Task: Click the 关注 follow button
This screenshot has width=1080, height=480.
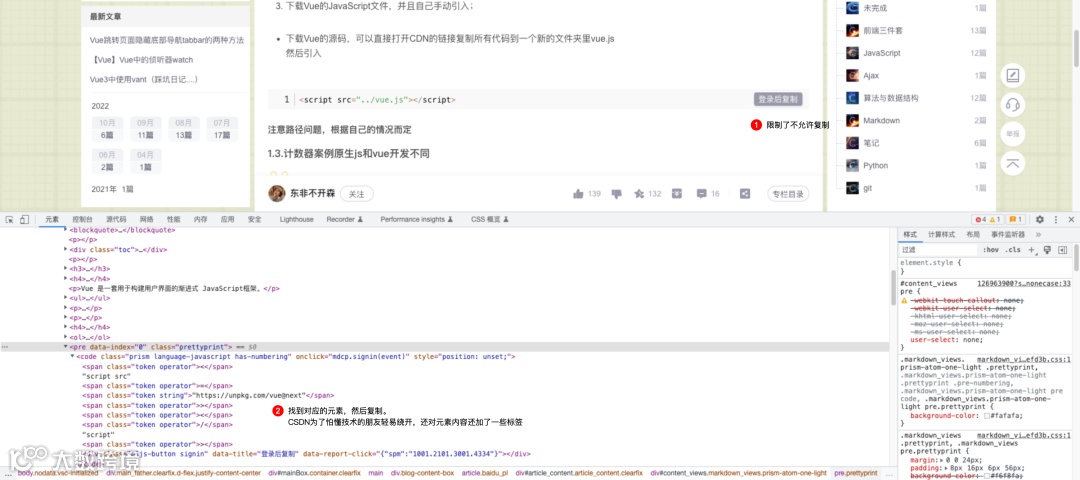Action: [x=356, y=194]
